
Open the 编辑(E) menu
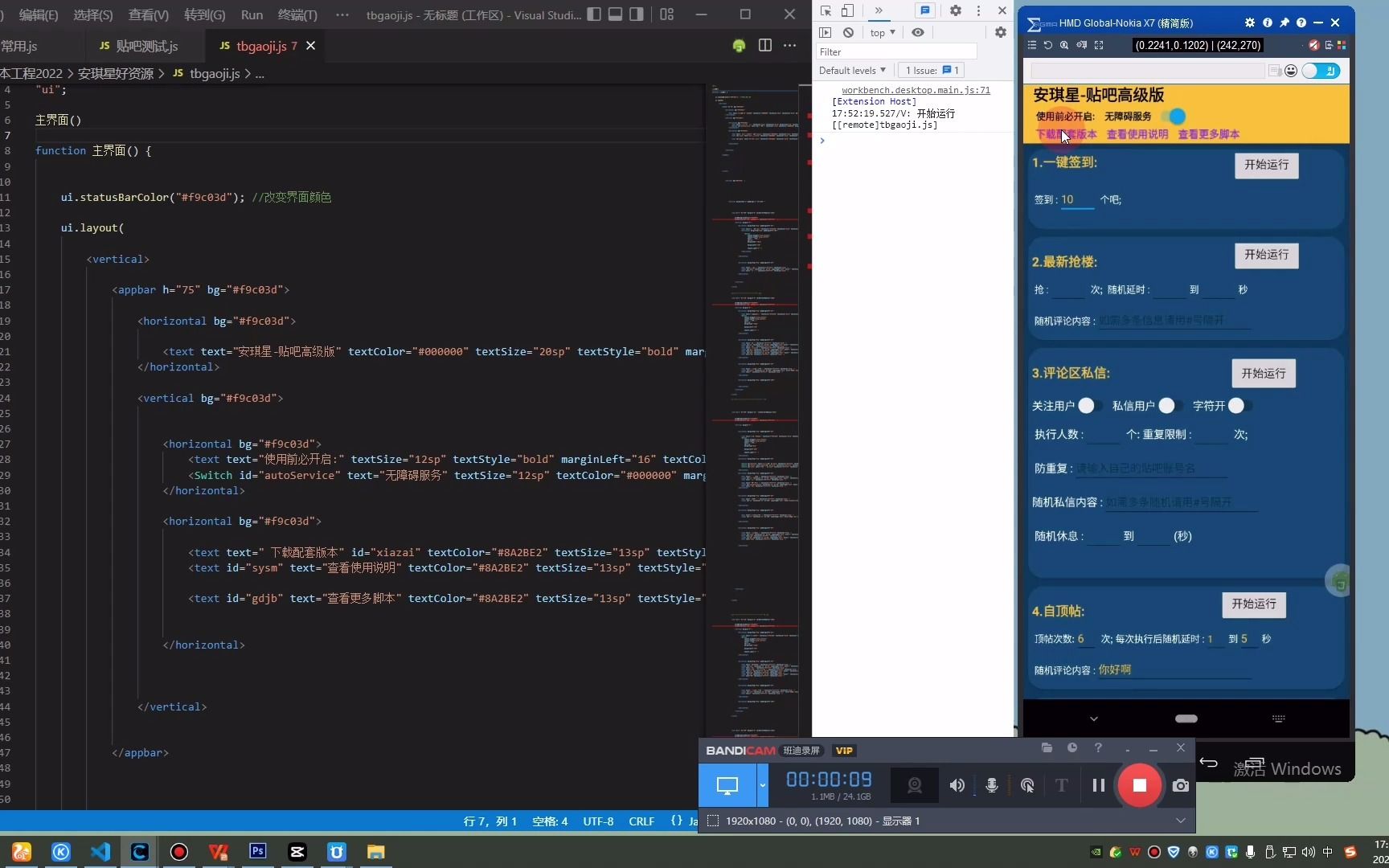pyautogui.click(x=39, y=14)
